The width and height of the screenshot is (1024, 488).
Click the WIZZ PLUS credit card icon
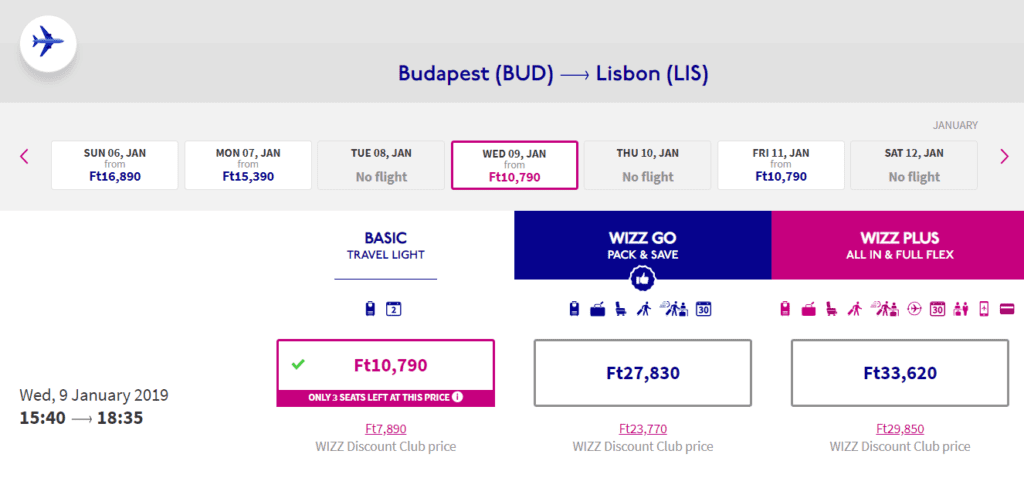1007,308
